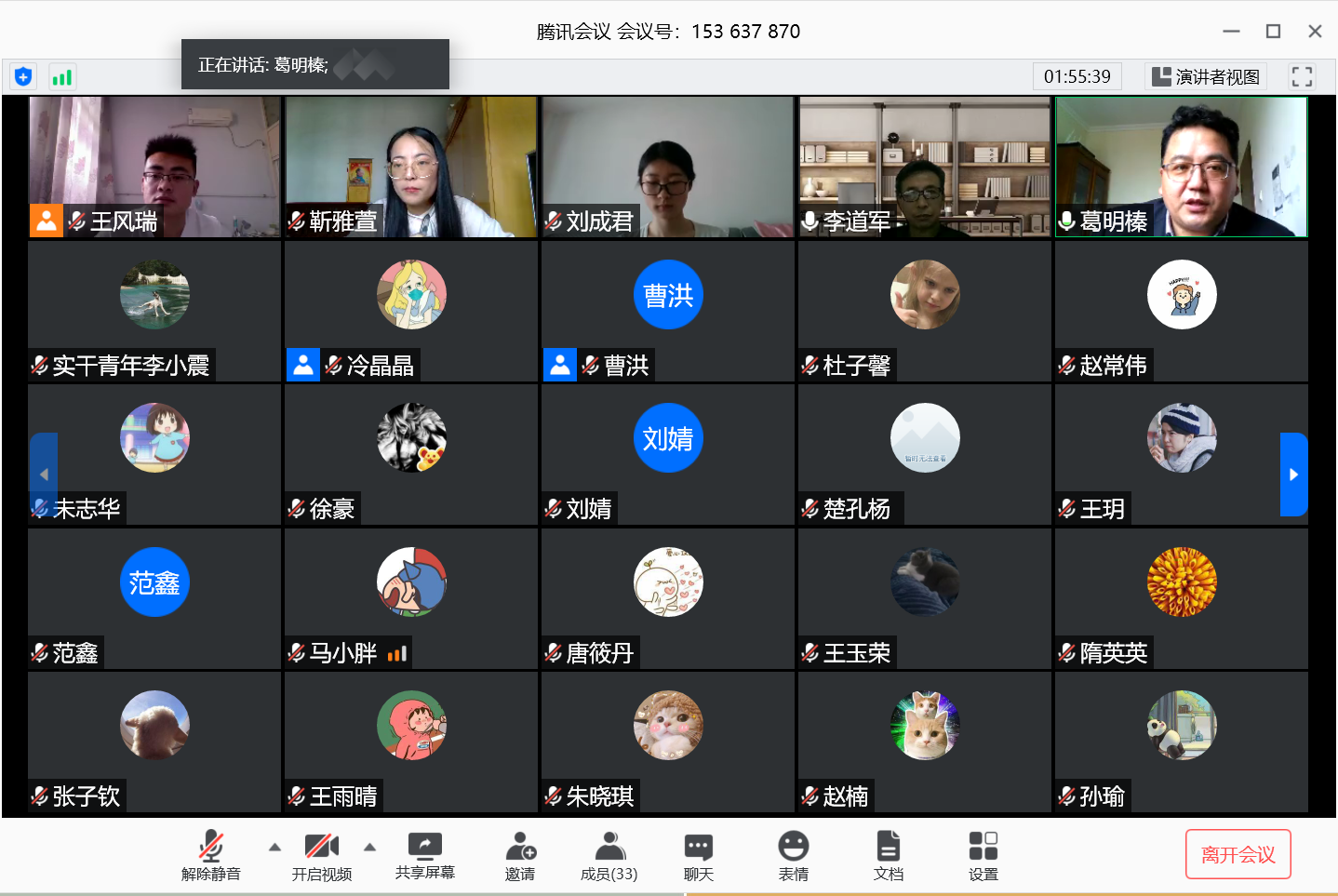Open the 文档 documents icon
This screenshot has width=1338, height=896.
point(889,855)
